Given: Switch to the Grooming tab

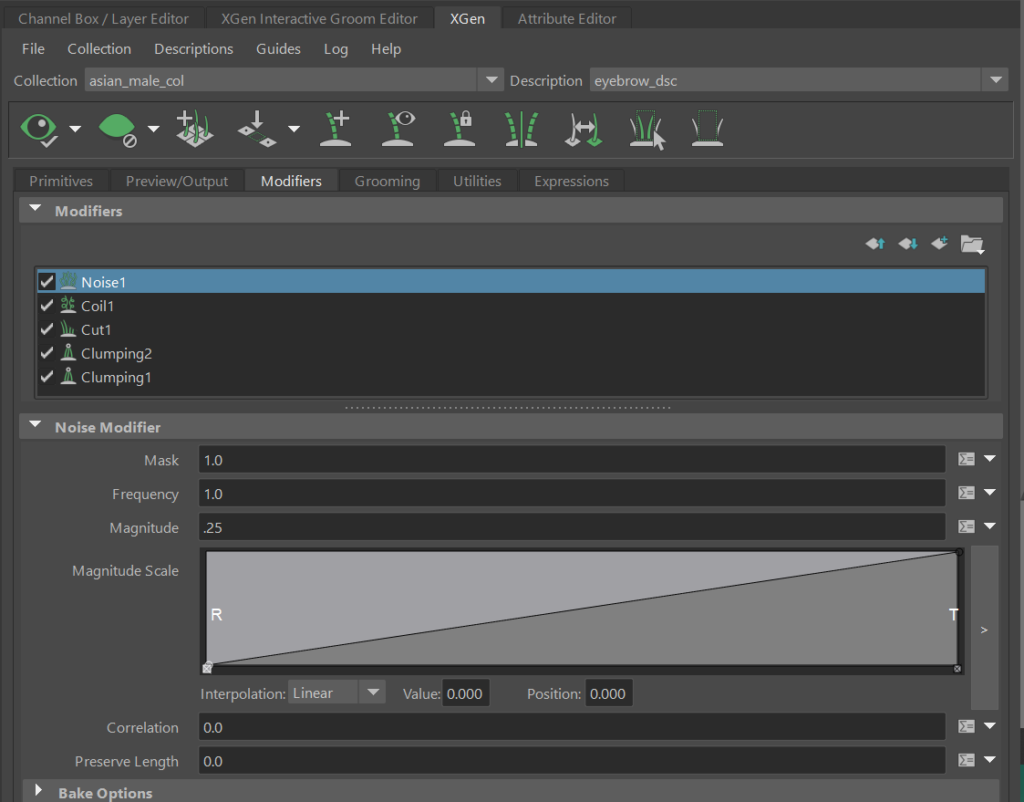Looking at the screenshot, I should tap(387, 181).
